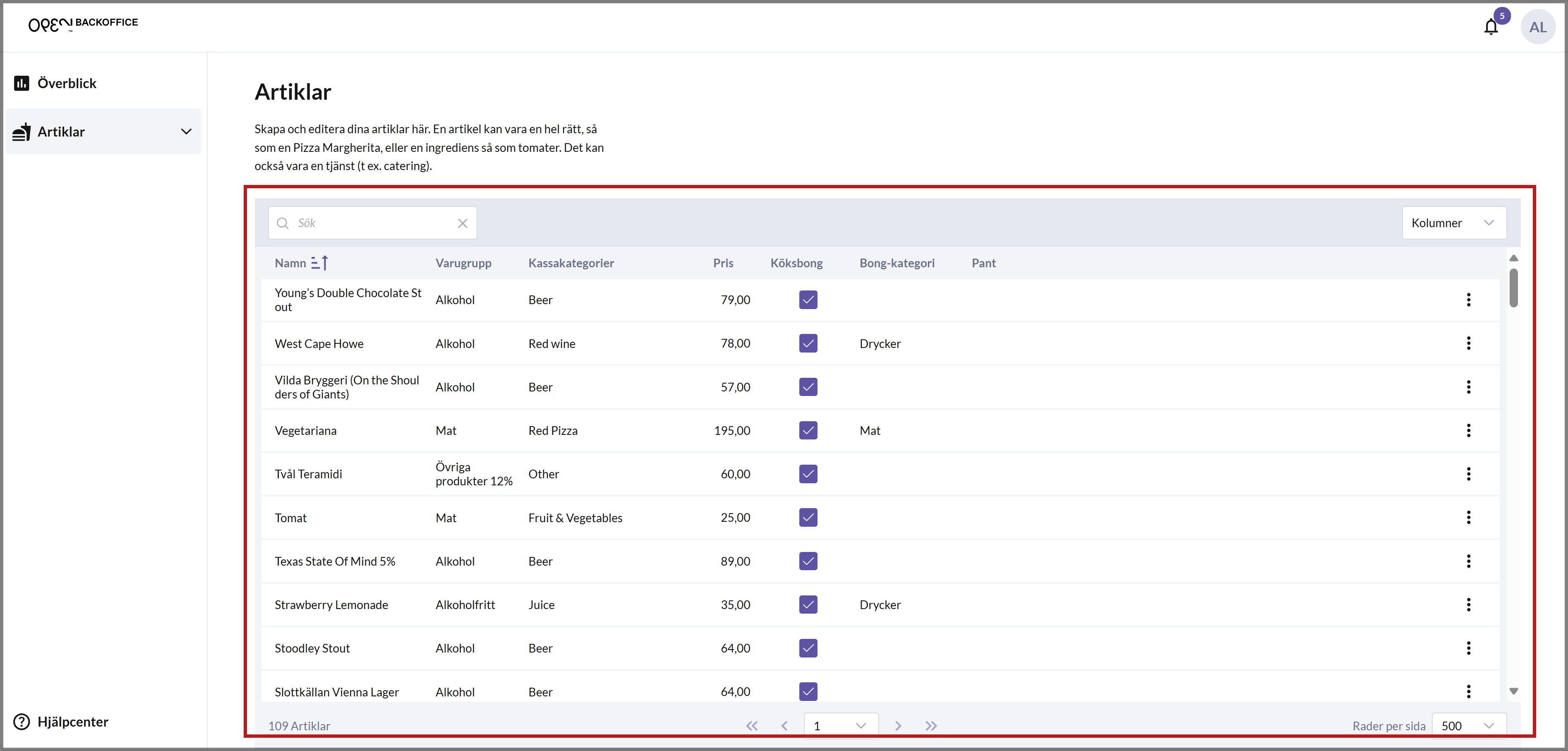
Task: Click Fruit & Vegetables category cell
Action: pyautogui.click(x=575, y=517)
